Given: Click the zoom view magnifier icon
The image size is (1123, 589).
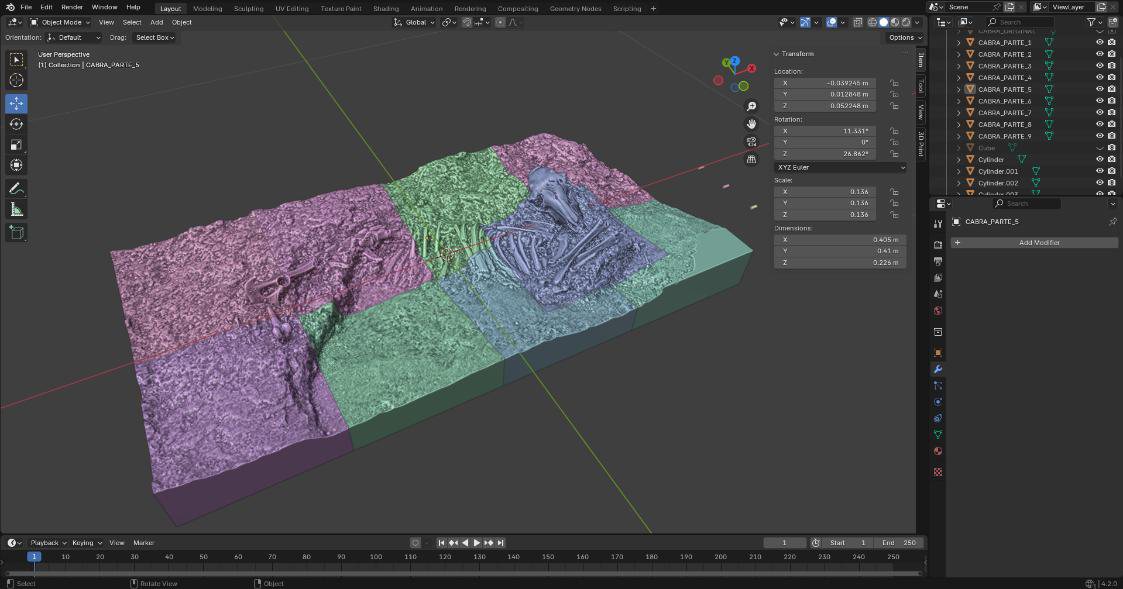Looking at the screenshot, I should (x=751, y=106).
